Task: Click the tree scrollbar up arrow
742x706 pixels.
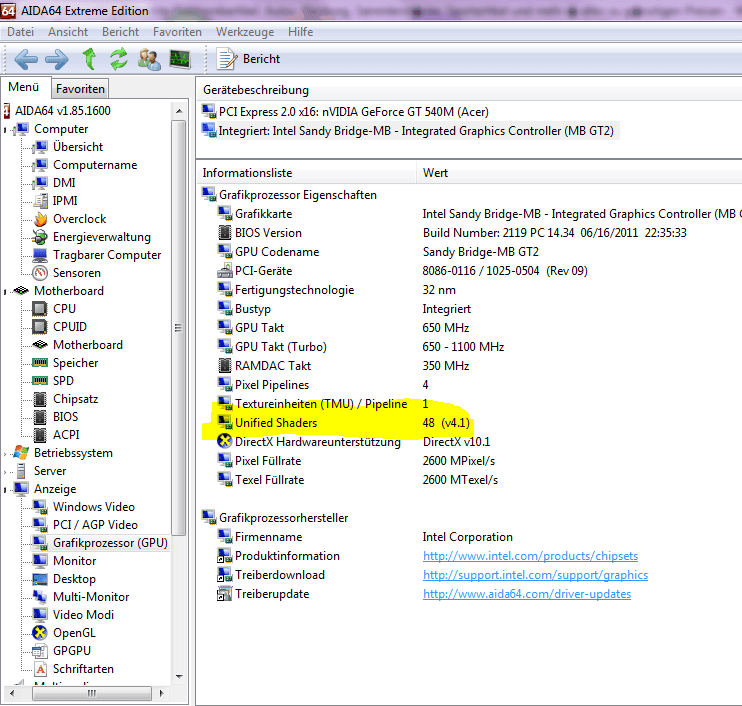Action: point(179,111)
